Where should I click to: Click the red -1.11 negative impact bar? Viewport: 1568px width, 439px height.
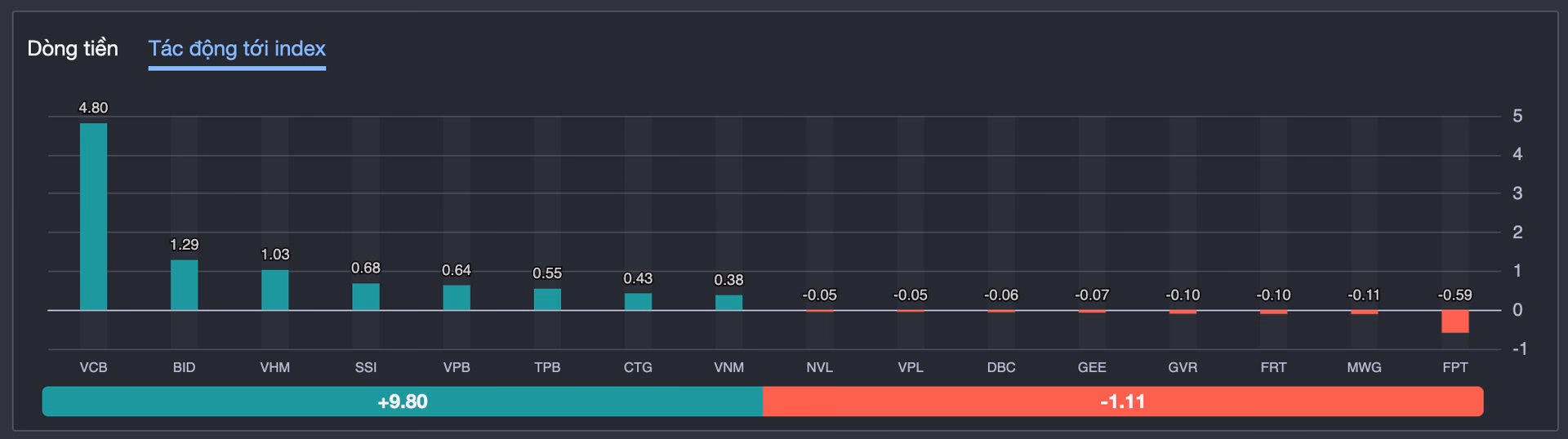point(1122,401)
